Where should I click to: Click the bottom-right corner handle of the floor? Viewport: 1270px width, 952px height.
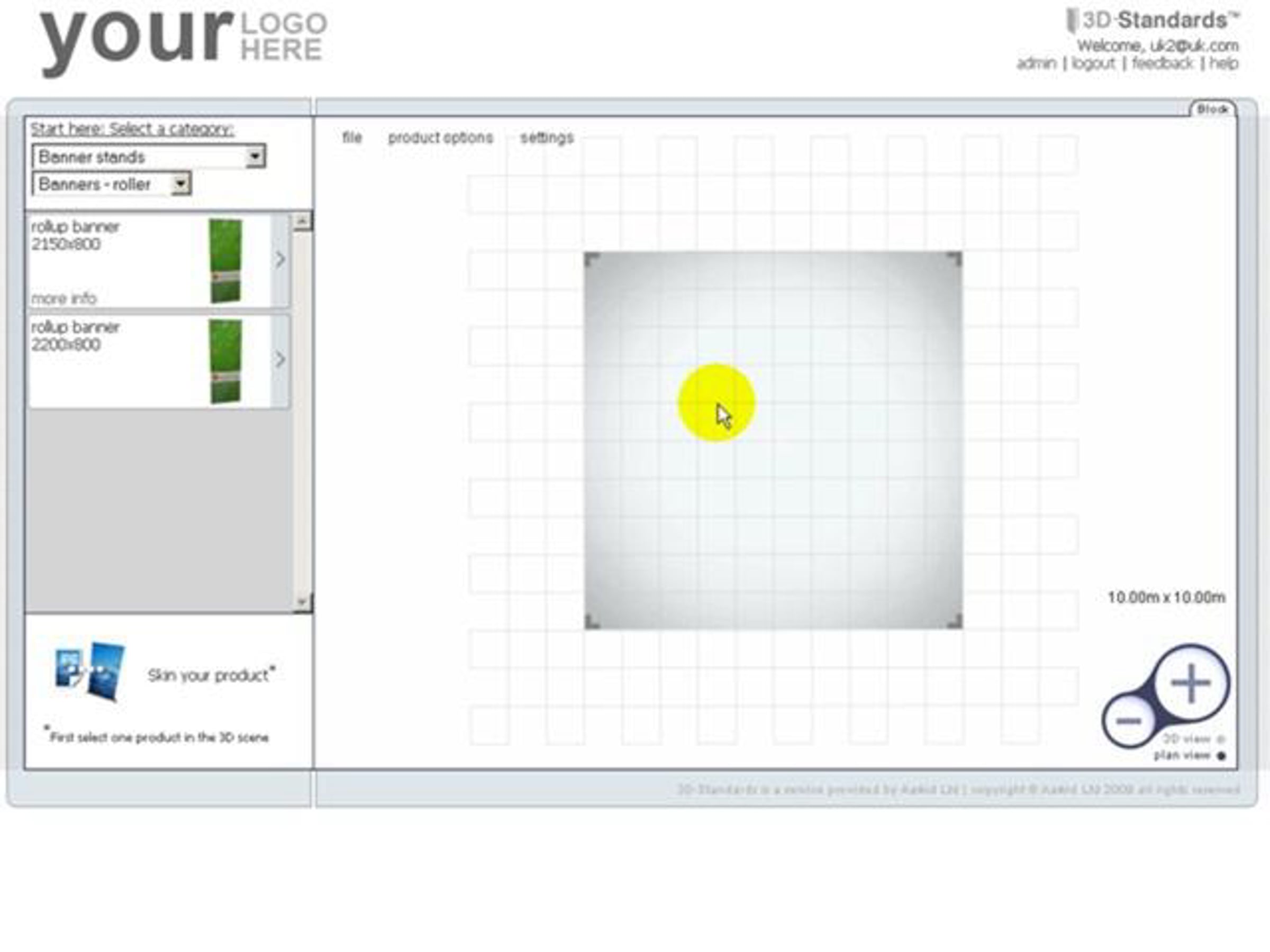pos(954,621)
